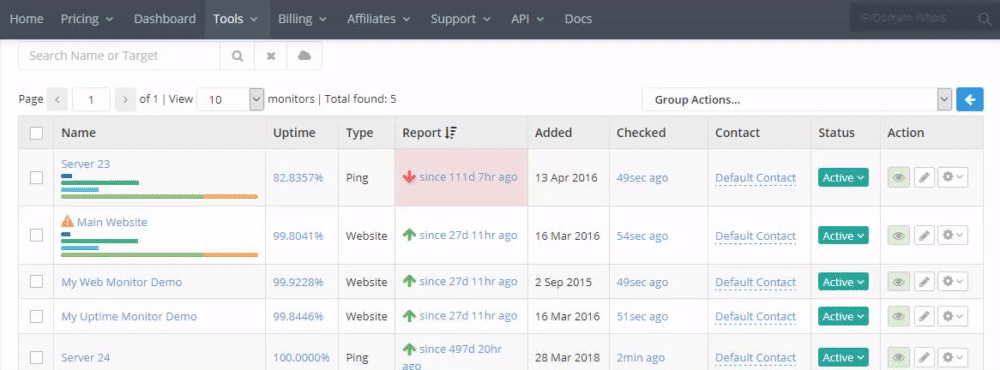Edit My Web Monitor Demo pencil icon

tap(924, 282)
